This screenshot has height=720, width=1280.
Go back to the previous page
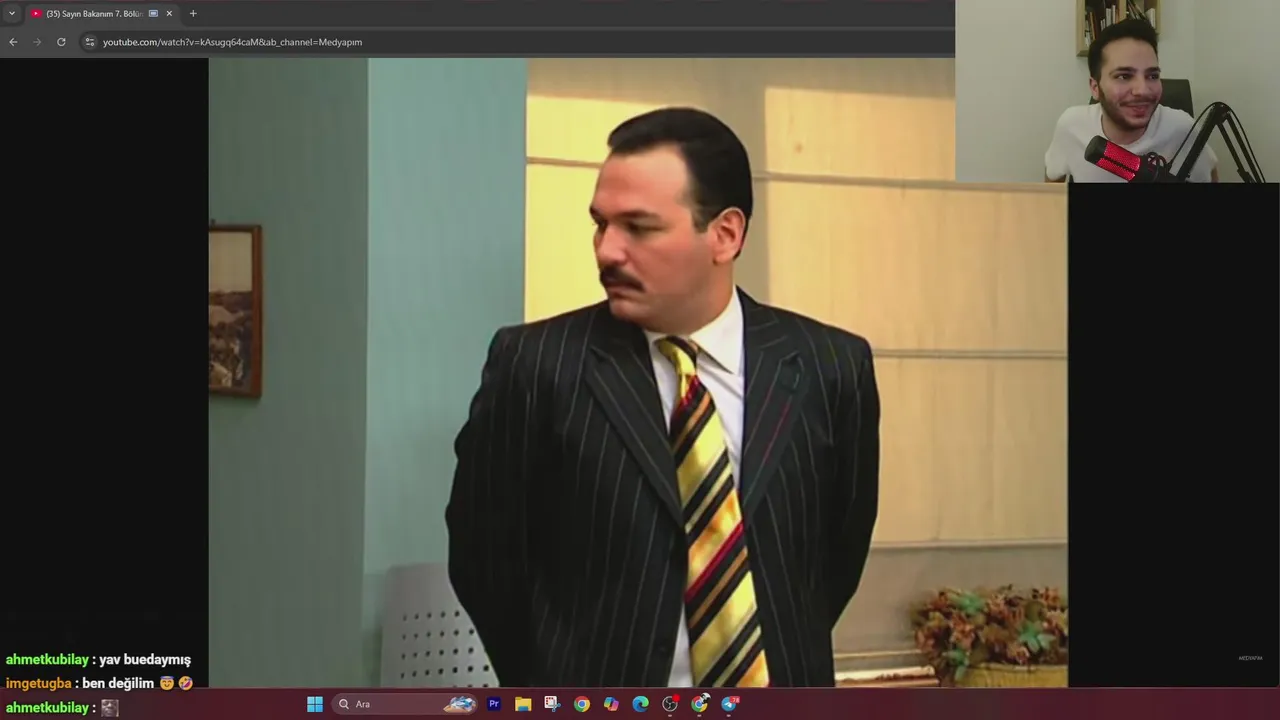pyautogui.click(x=13, y=42)
